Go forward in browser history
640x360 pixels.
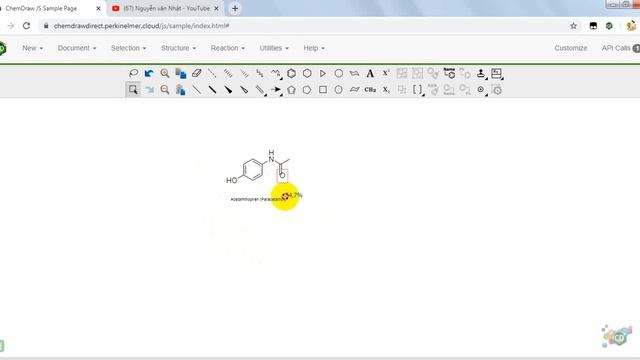tap(11, 26)
